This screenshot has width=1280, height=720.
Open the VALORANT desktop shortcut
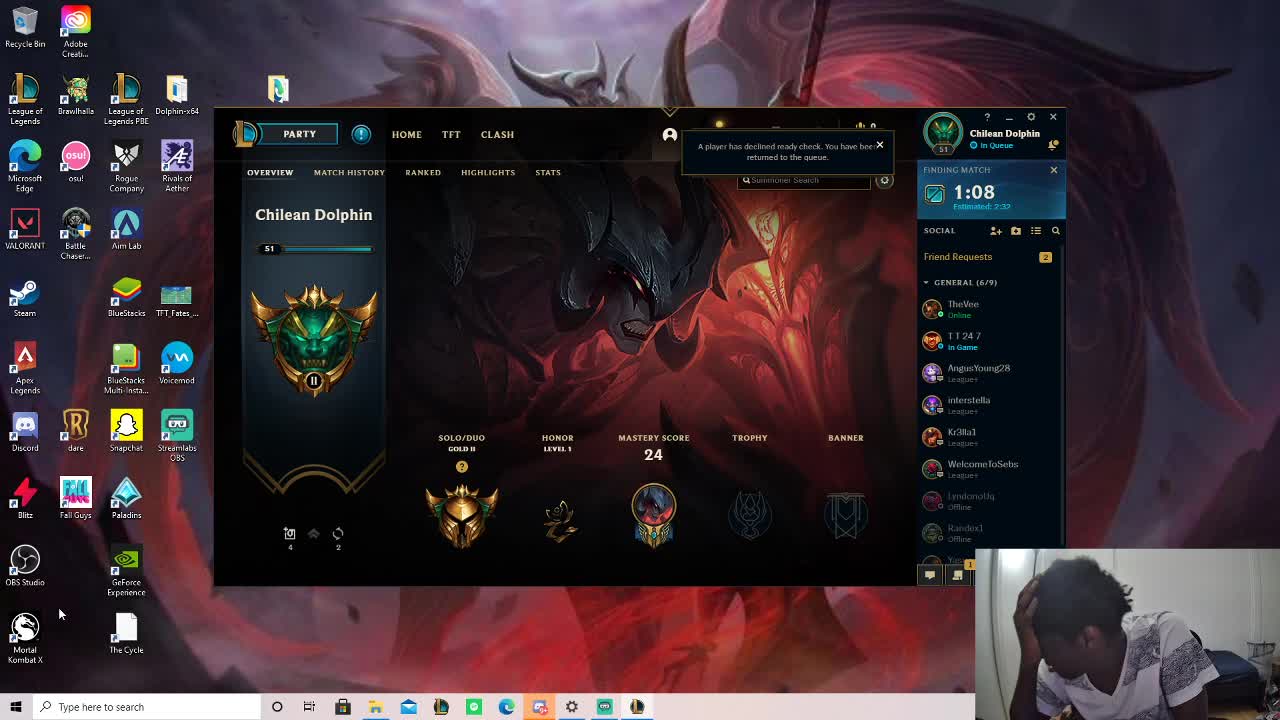coord(25,230)
